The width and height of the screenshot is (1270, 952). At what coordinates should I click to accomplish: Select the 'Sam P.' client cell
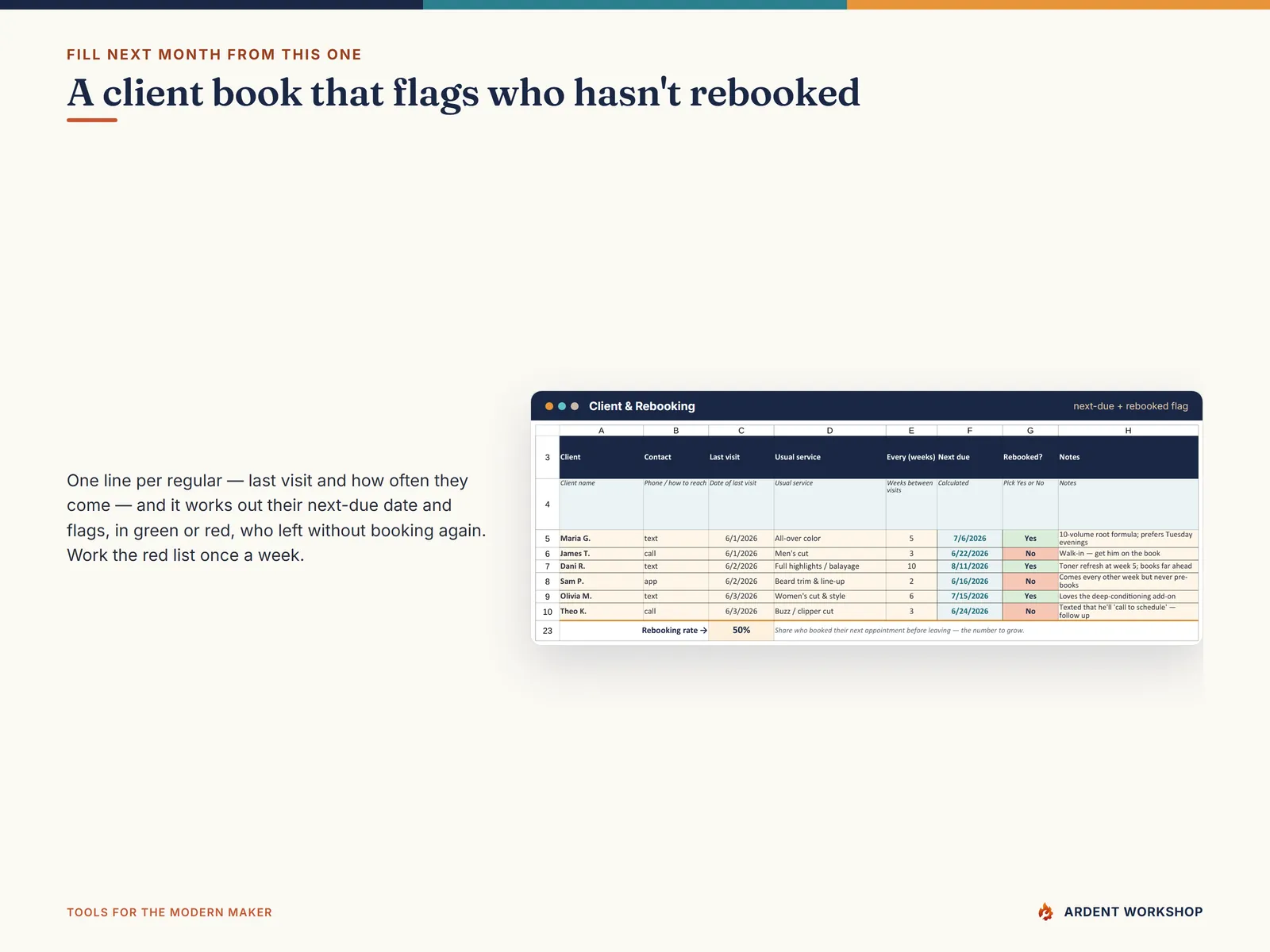click(x=601, y=582)
